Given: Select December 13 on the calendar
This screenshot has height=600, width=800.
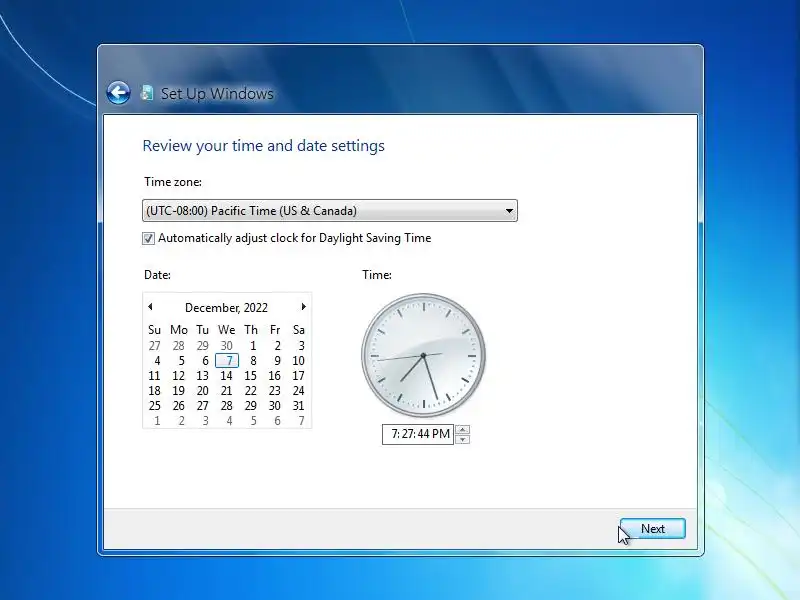Looking at the screenshot, I should pos(203,376).
